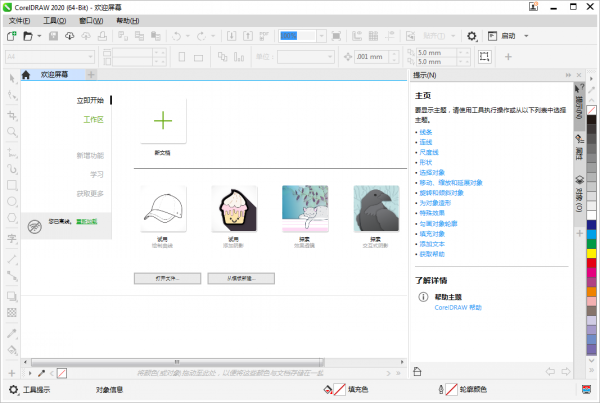600x403 pixels.
Task: Click the red swatch in color palette
Action: pyautogui.click(x=592, y=263)
